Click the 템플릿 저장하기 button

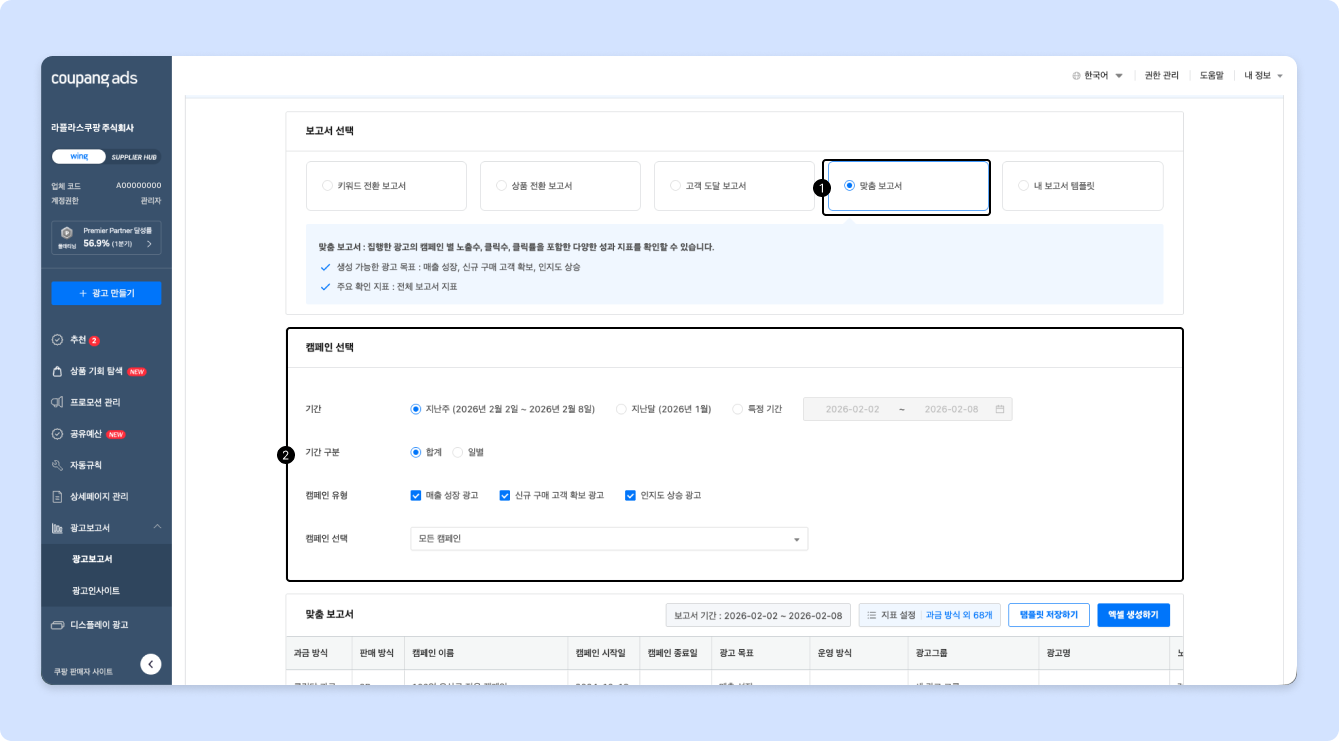click(x=1048, y=615)
